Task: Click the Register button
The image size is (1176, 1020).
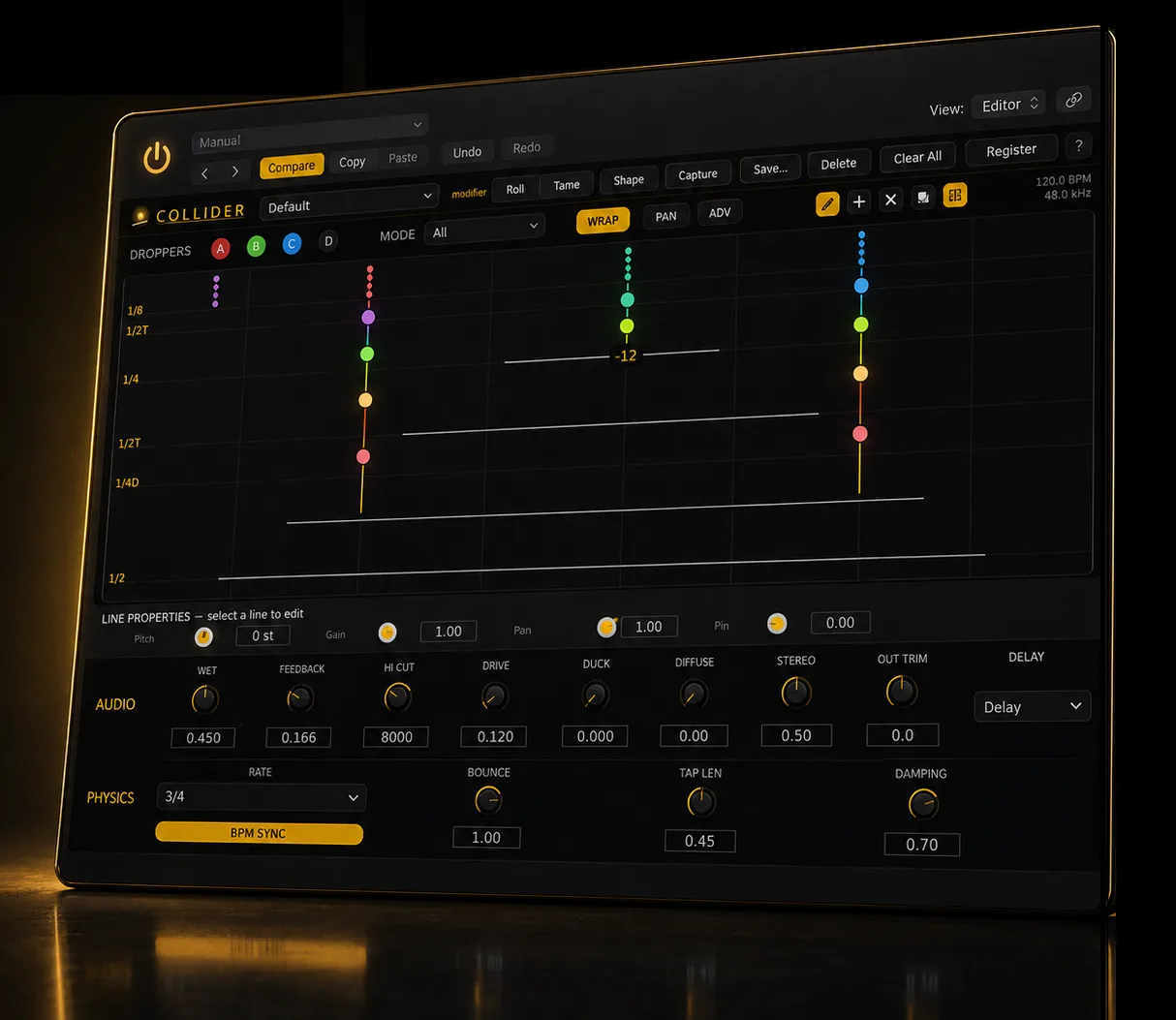Action: 1011,150
